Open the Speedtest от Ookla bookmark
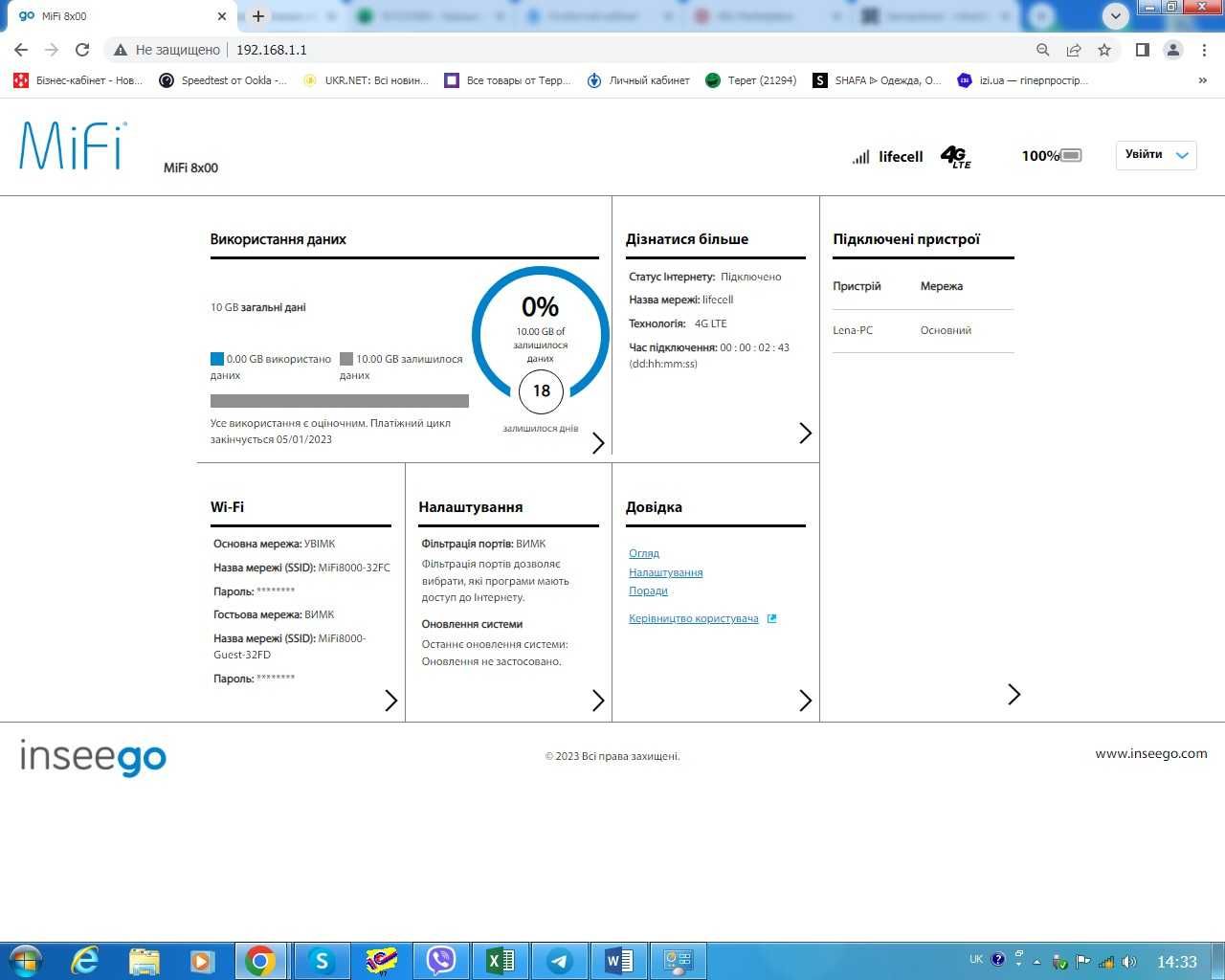Image resolution: width=1225 pixels, height=980 pixels. 223,80
